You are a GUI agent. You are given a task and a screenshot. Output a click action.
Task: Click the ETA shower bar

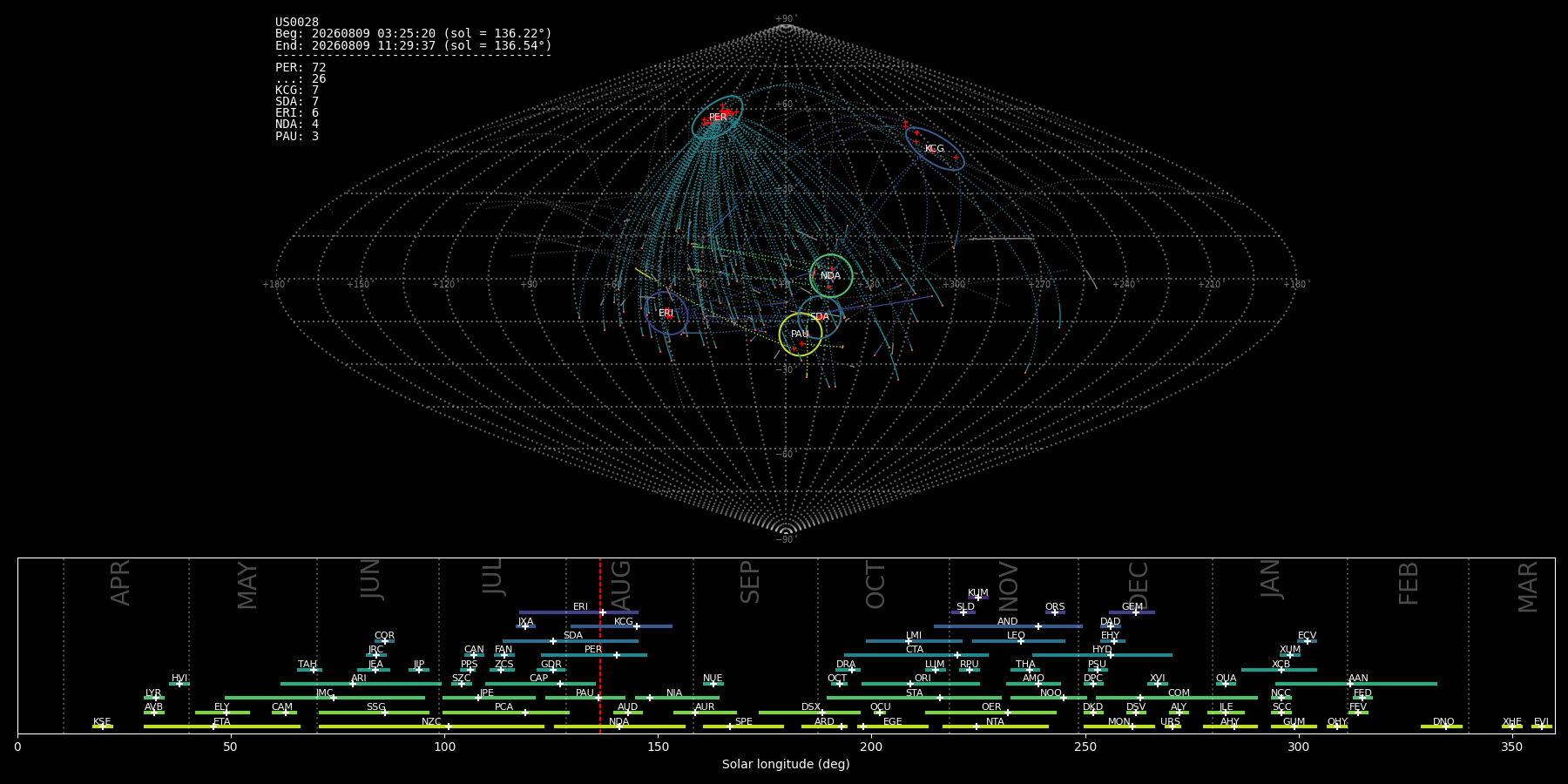tap(222, 727)
